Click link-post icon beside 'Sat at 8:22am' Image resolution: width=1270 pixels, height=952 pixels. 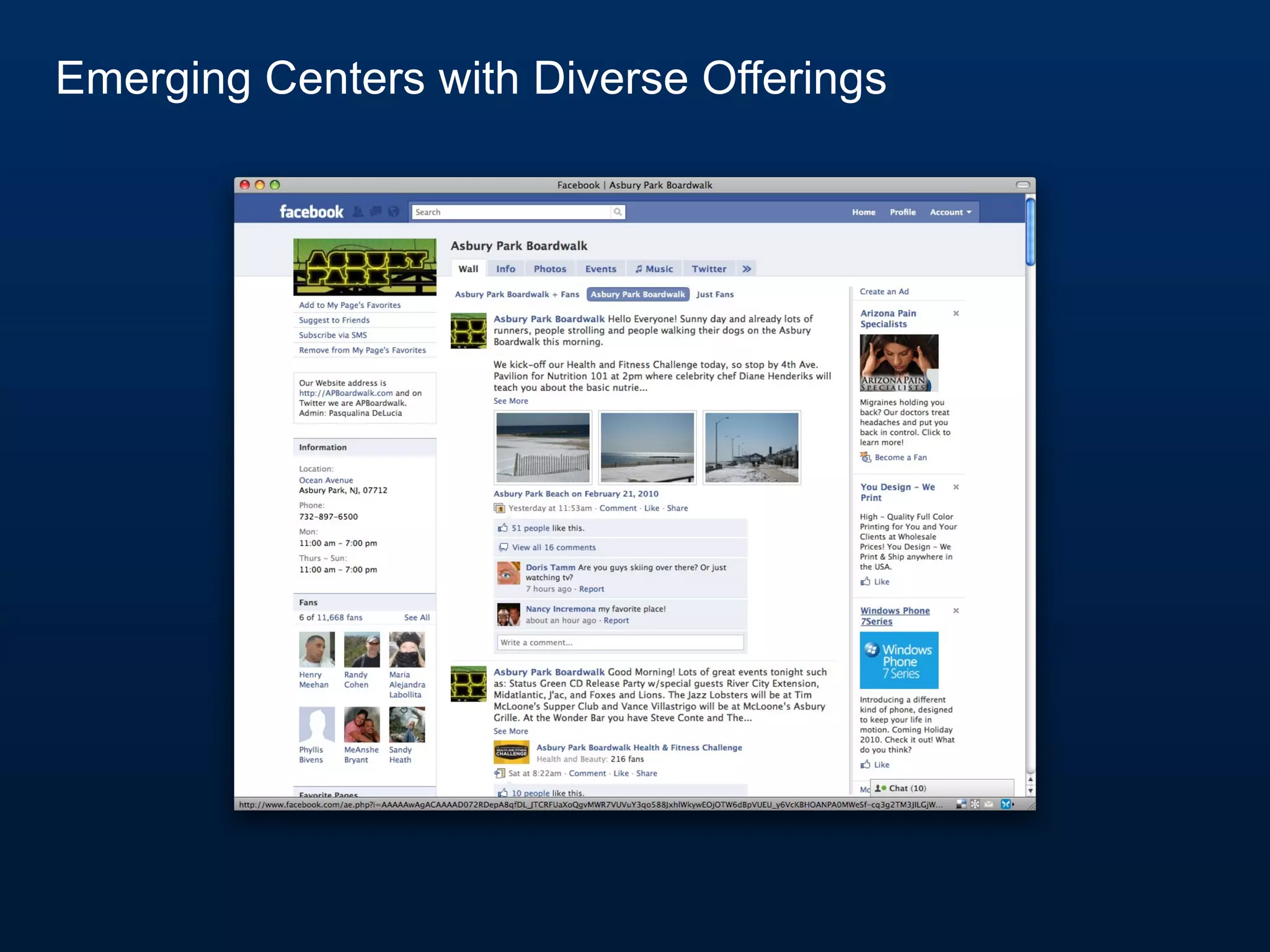click(x=499, y=773)
